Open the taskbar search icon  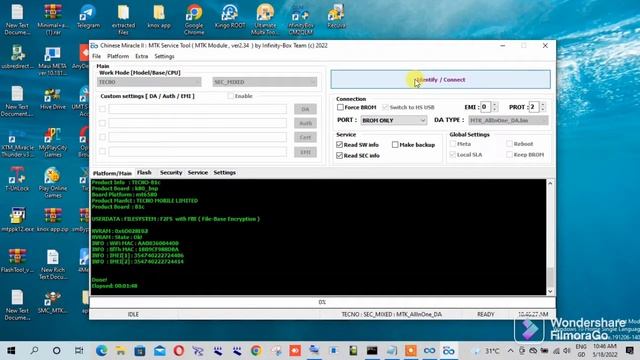click(x=34, y=351)
